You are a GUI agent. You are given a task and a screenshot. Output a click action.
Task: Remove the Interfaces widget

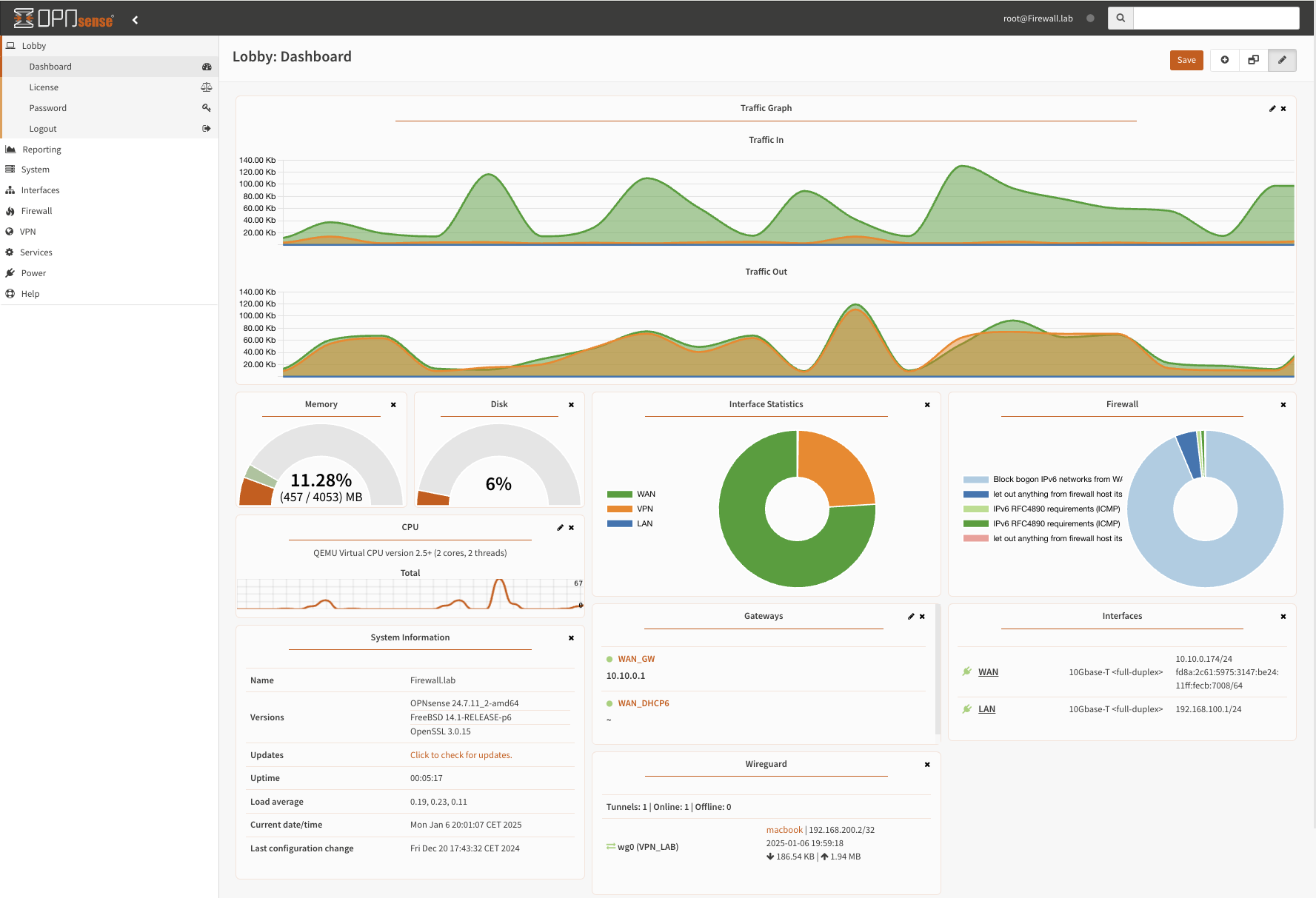1283,617
